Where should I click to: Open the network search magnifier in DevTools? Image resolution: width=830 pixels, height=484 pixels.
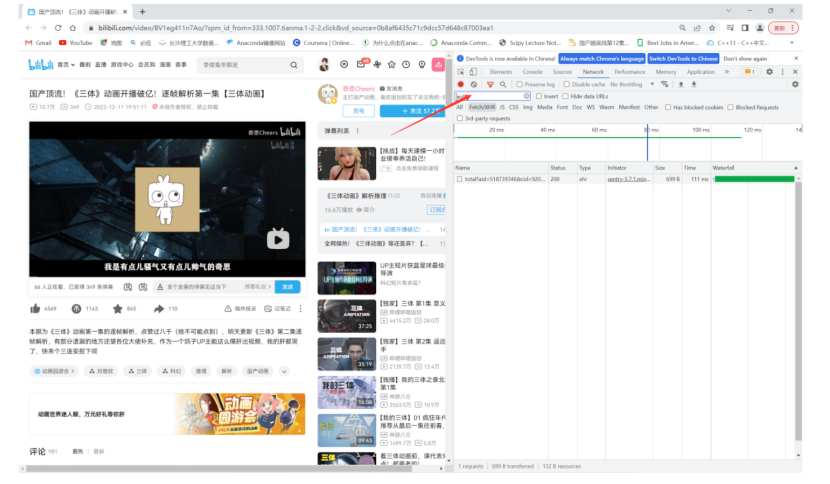click(x=503, y=84)
